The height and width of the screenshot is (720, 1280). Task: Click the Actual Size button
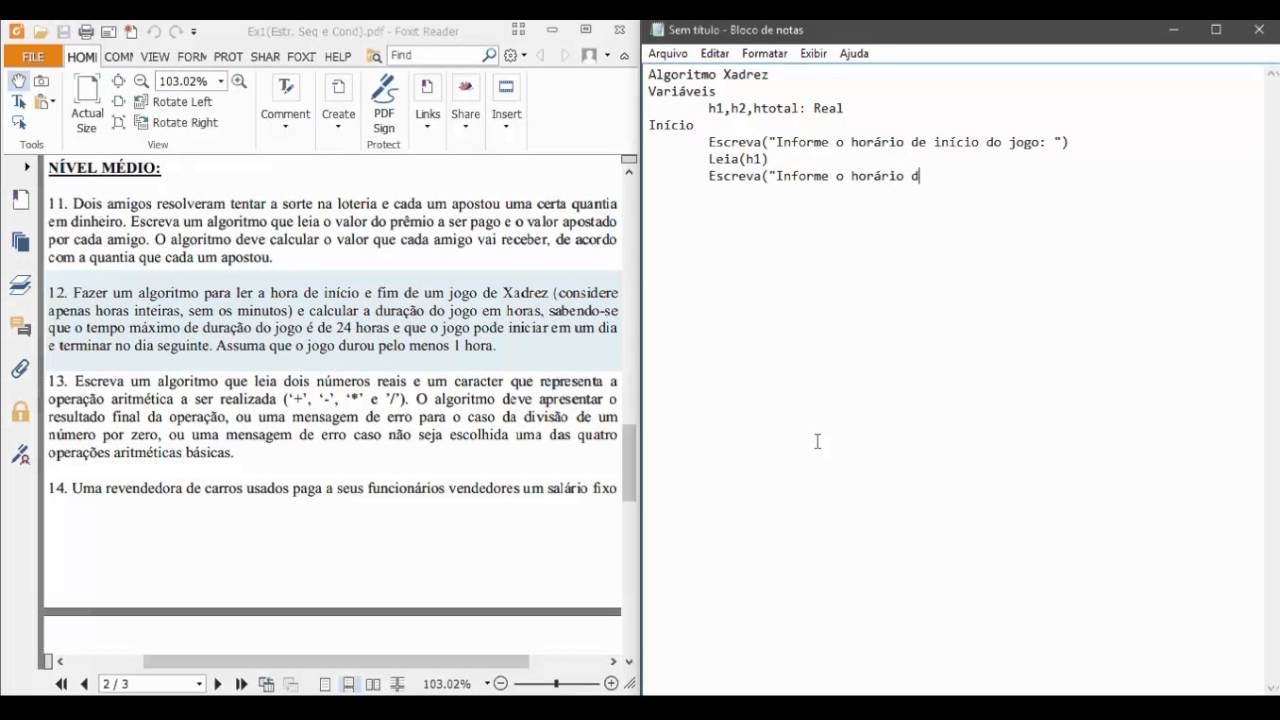(87, 104)
